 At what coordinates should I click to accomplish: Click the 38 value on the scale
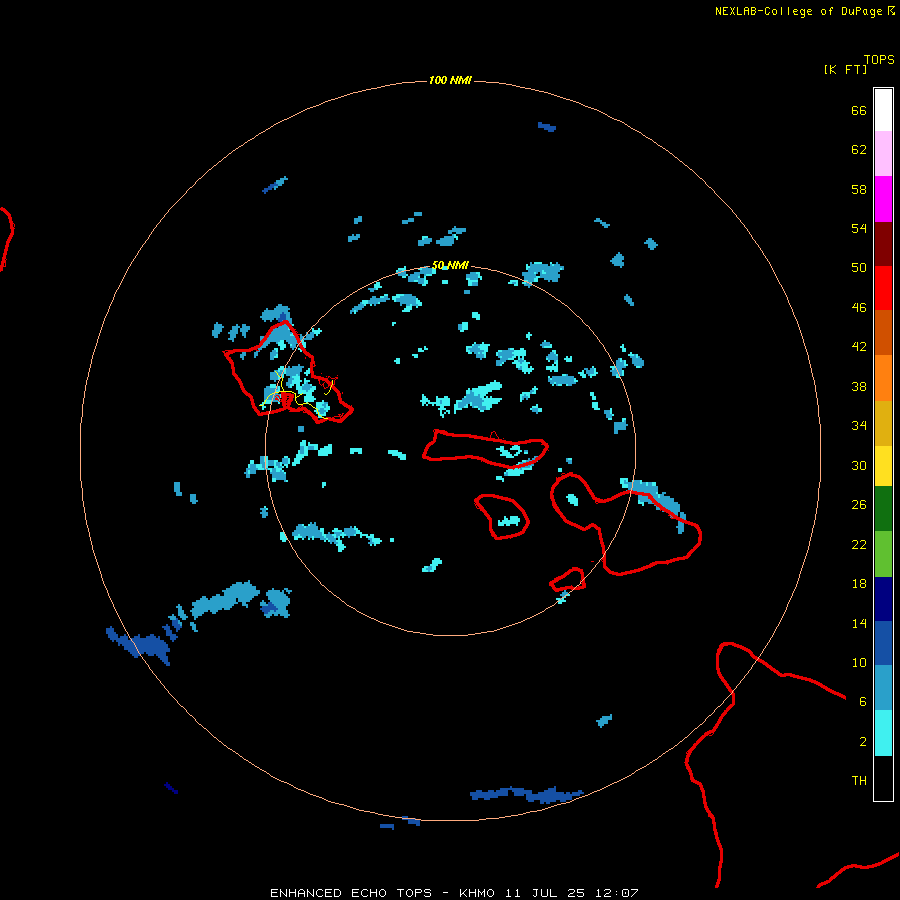859,387
